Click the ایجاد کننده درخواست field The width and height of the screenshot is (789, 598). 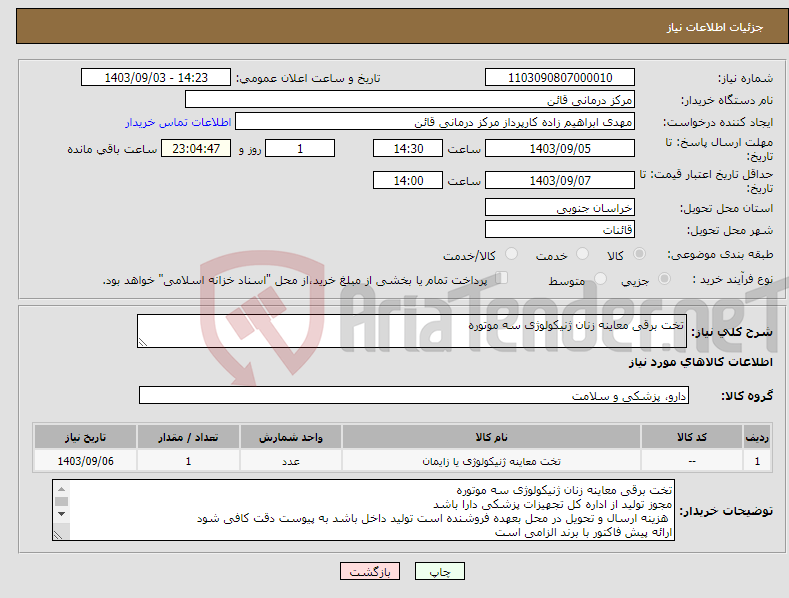pos(435,122)
